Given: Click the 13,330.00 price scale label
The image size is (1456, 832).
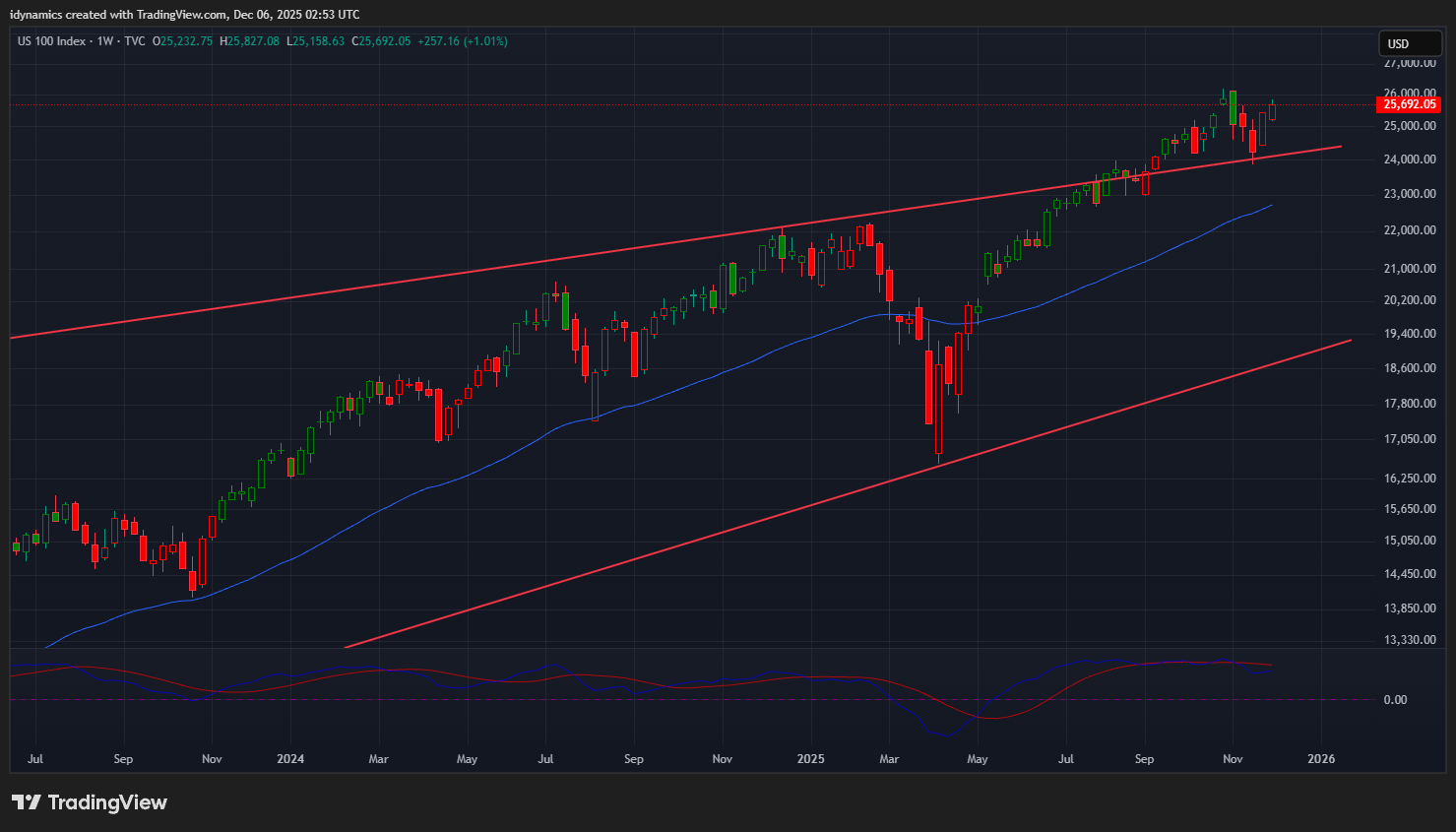Looking at the screenshot, I should (x=1410, y=640).
